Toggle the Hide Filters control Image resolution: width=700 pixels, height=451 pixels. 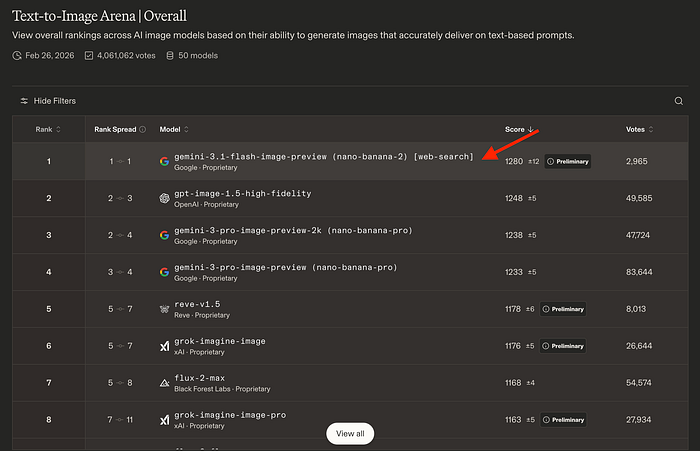pyautogui.click(x=48, y=101)
